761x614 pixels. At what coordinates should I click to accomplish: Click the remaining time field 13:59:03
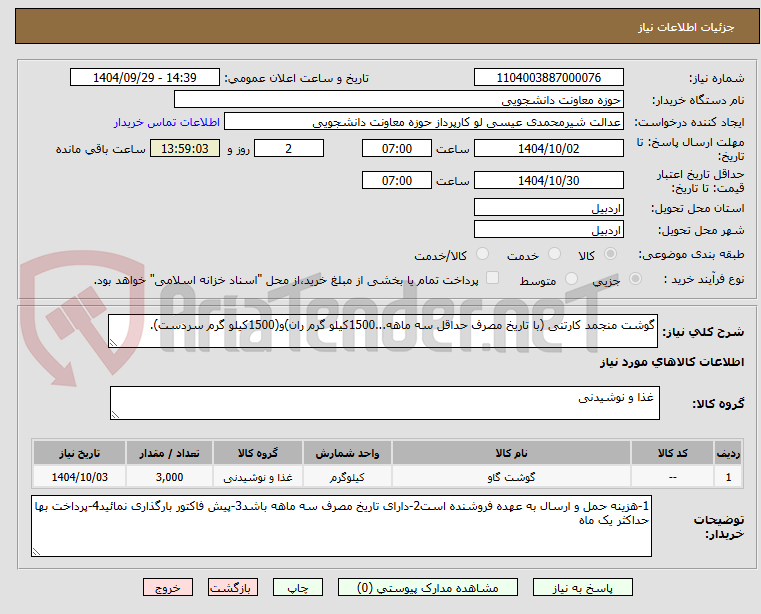184,149
